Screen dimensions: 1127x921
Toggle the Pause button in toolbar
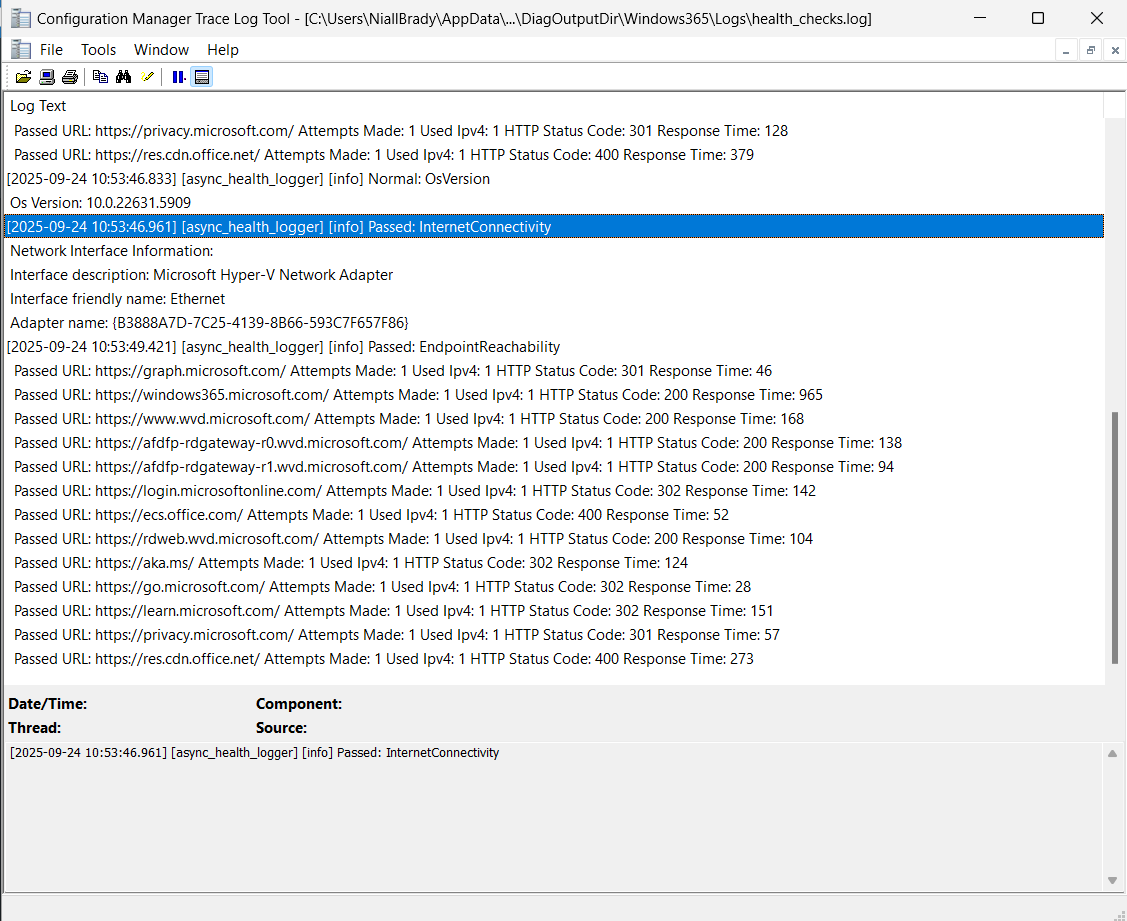coord(178,77)
